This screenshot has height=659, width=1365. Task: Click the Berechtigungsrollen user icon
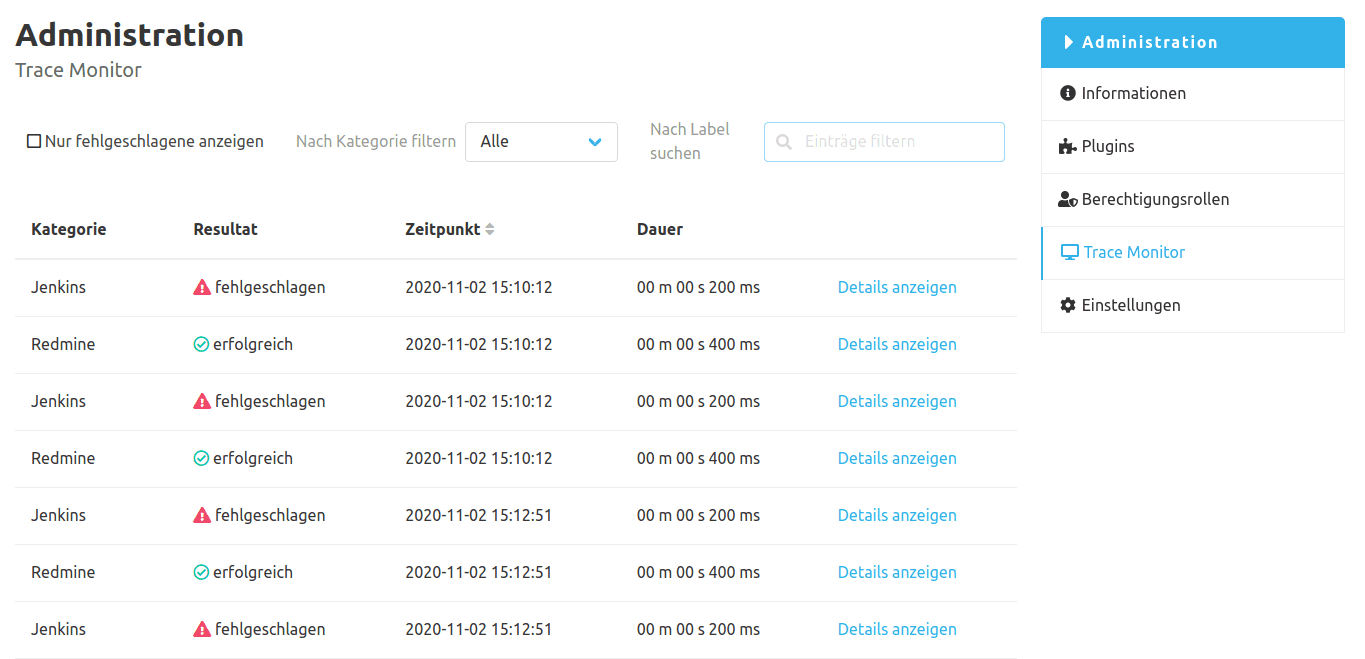[x=1068, y=199]
